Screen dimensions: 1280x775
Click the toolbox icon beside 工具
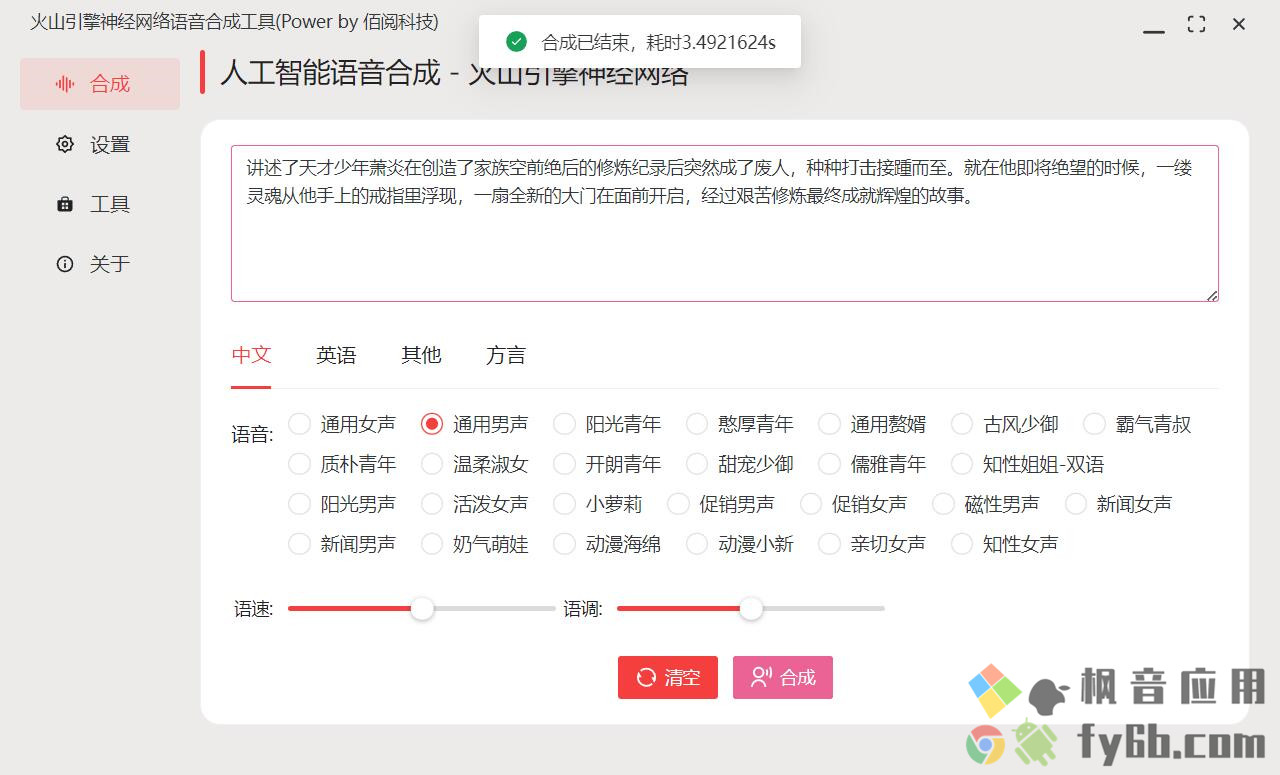click(x=65, y=204)
